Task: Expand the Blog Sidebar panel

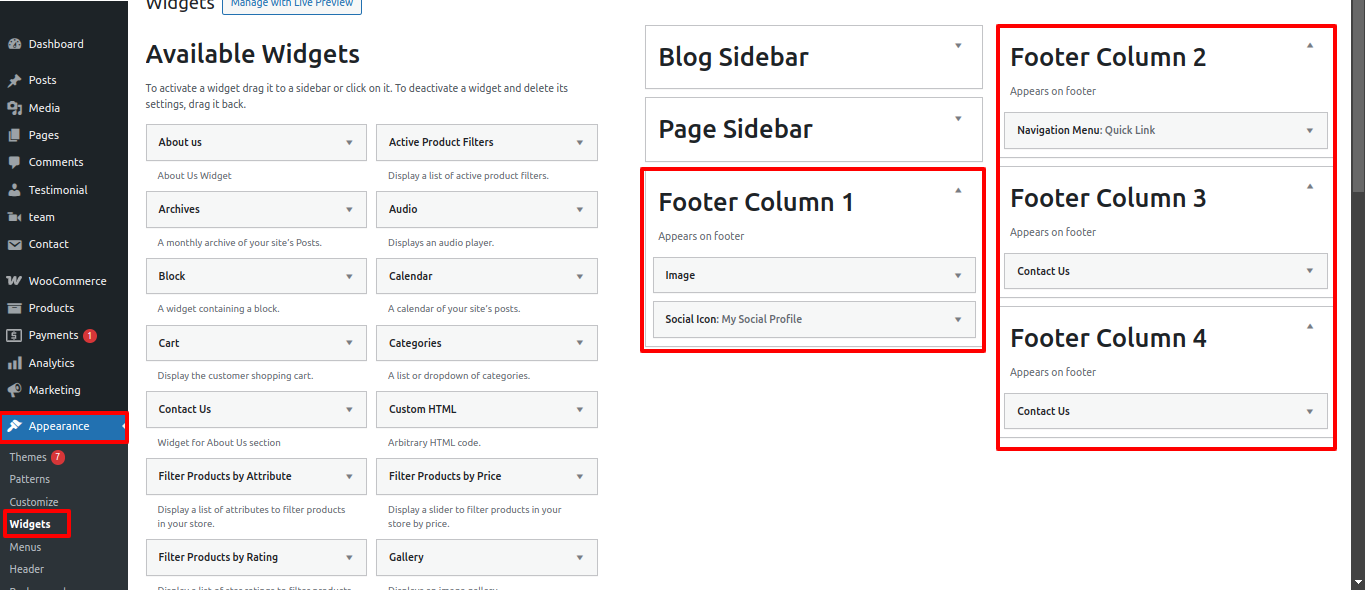Action: [x=958, y=46]
